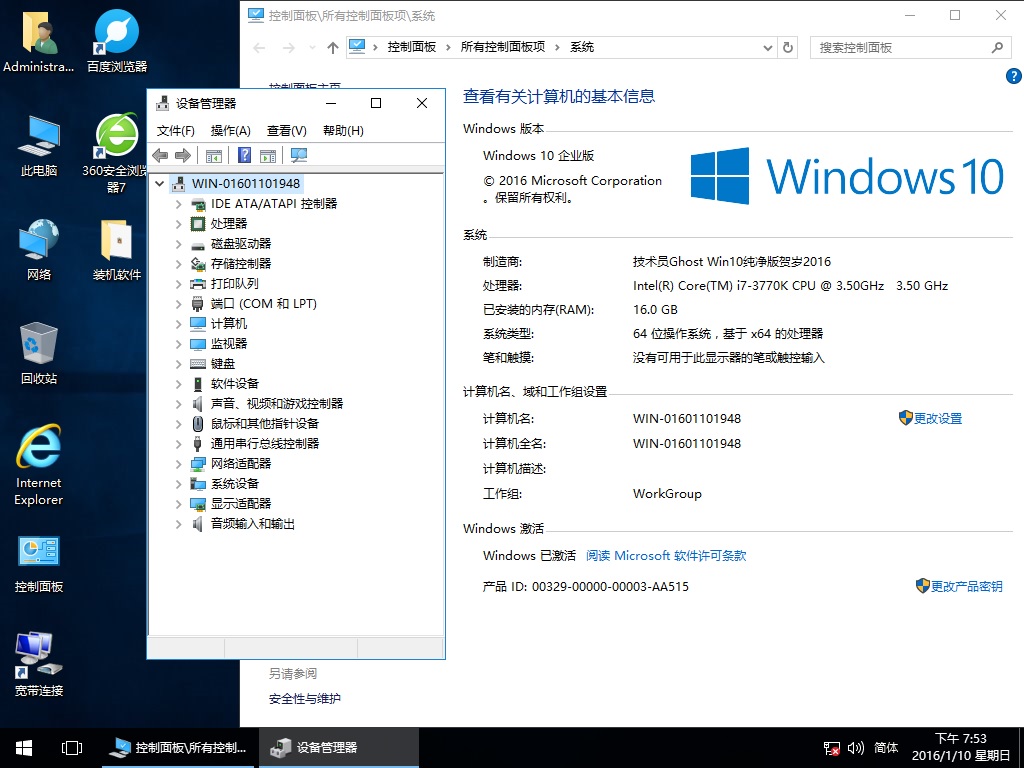1024x768 pixels.
Task: Click the Back arrow in Device Manager toolbar
Action: pyautogui.click(x=160, y=155)
